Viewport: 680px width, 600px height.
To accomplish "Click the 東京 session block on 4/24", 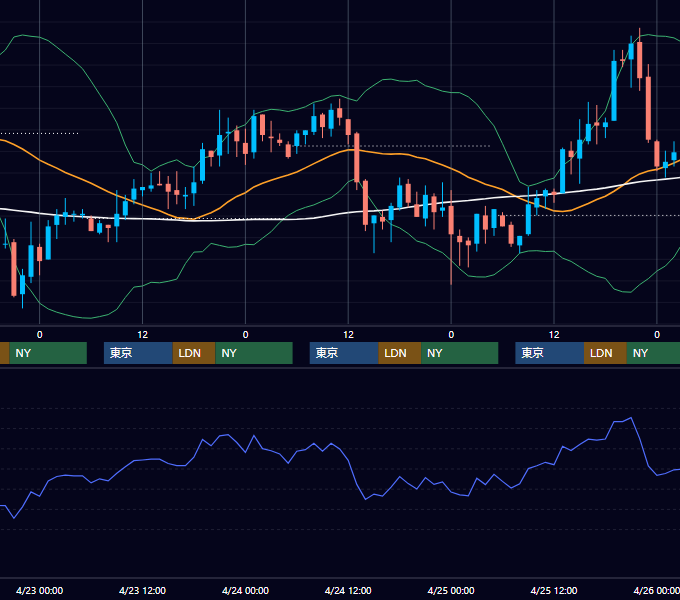I will coord(344,353).
